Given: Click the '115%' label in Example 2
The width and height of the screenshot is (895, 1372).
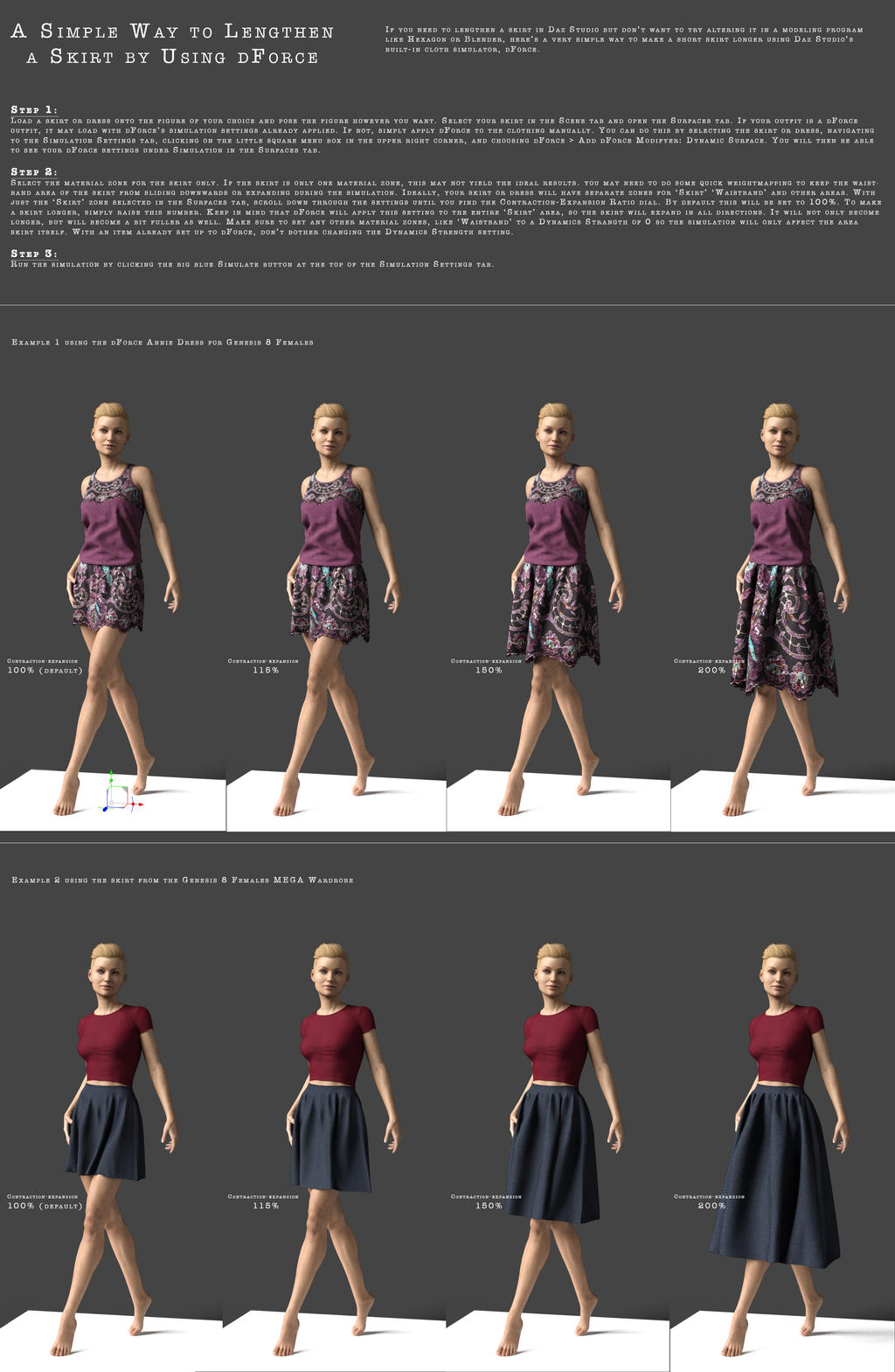Looking at the screenshot, I should (266, 1206).
